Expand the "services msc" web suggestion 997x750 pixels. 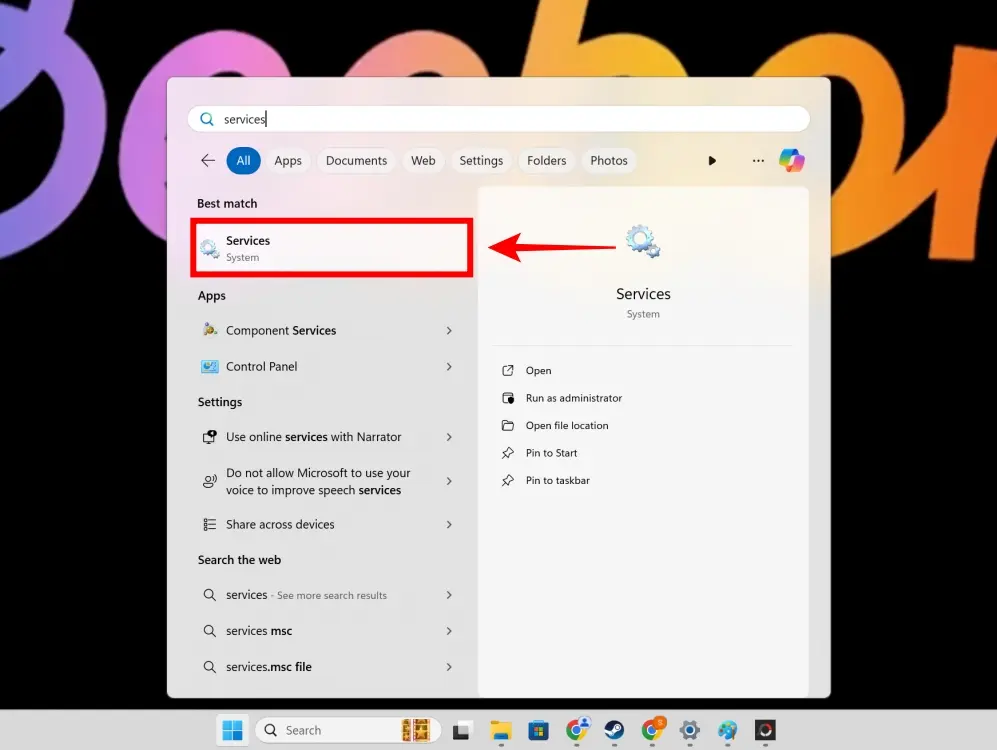pos(449,630)
